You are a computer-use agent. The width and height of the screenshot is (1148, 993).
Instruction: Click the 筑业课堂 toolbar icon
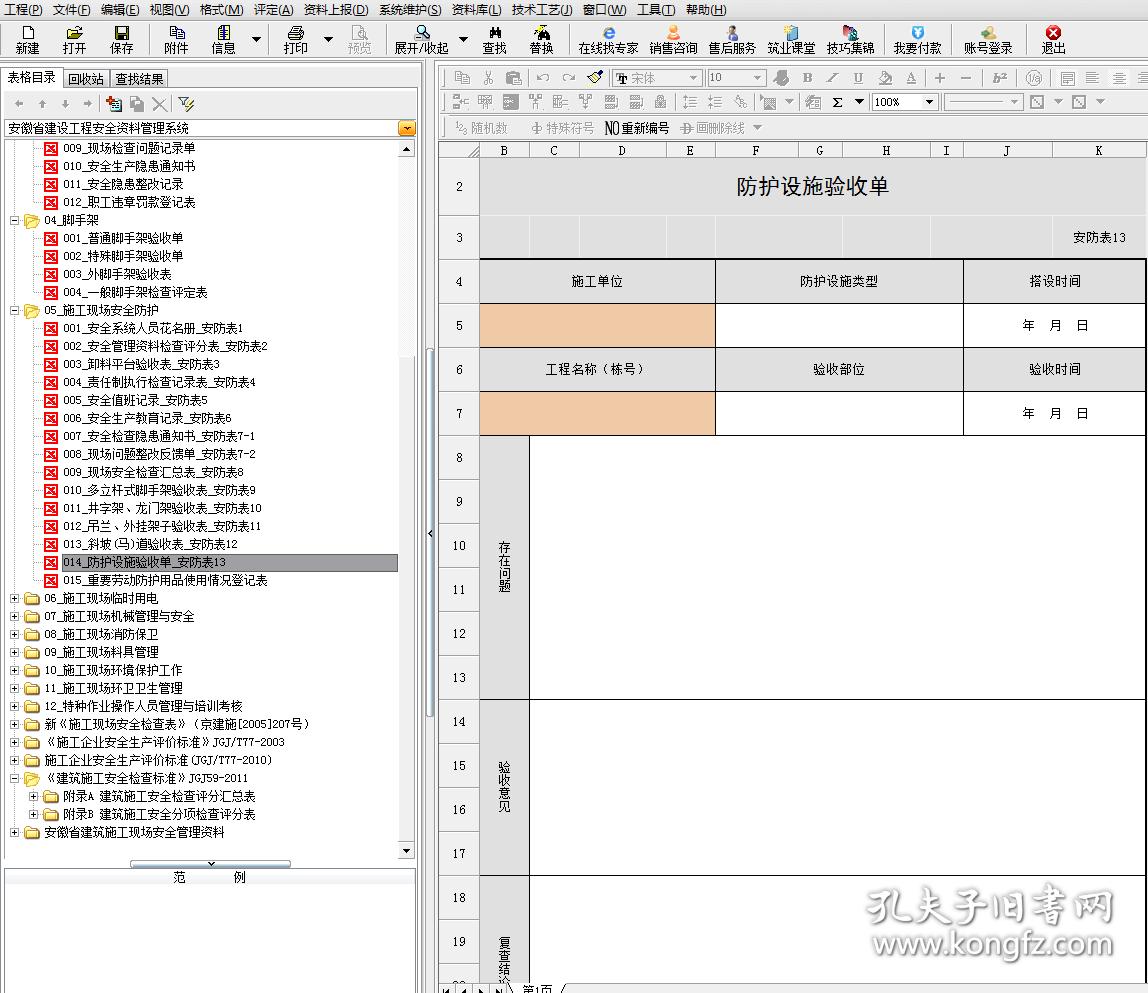[790, 39]
